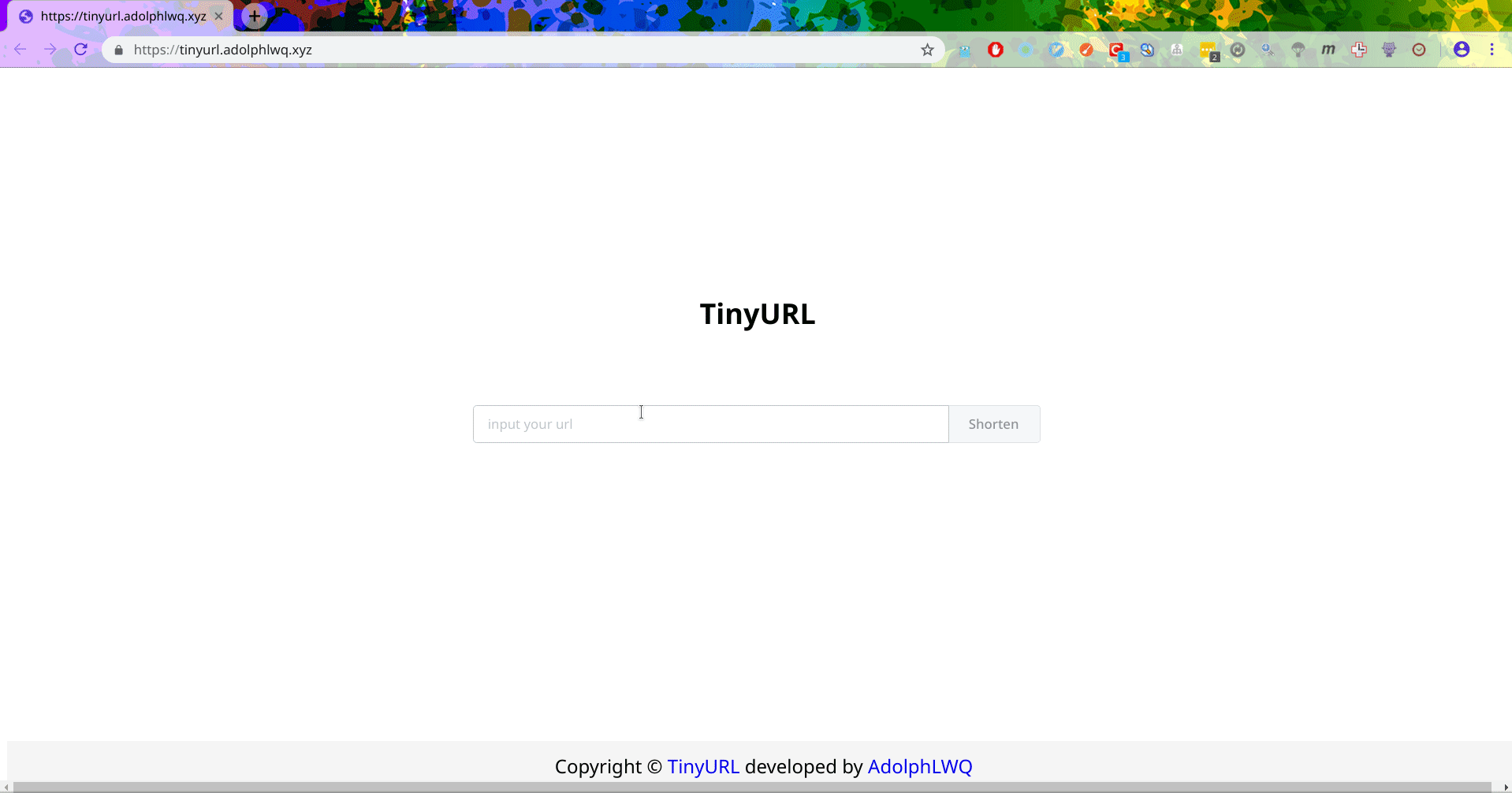Open the blue pen-and-box extension icon
The height and width of the screenshot is (793, 1512).
click(x=1147, y=50)
